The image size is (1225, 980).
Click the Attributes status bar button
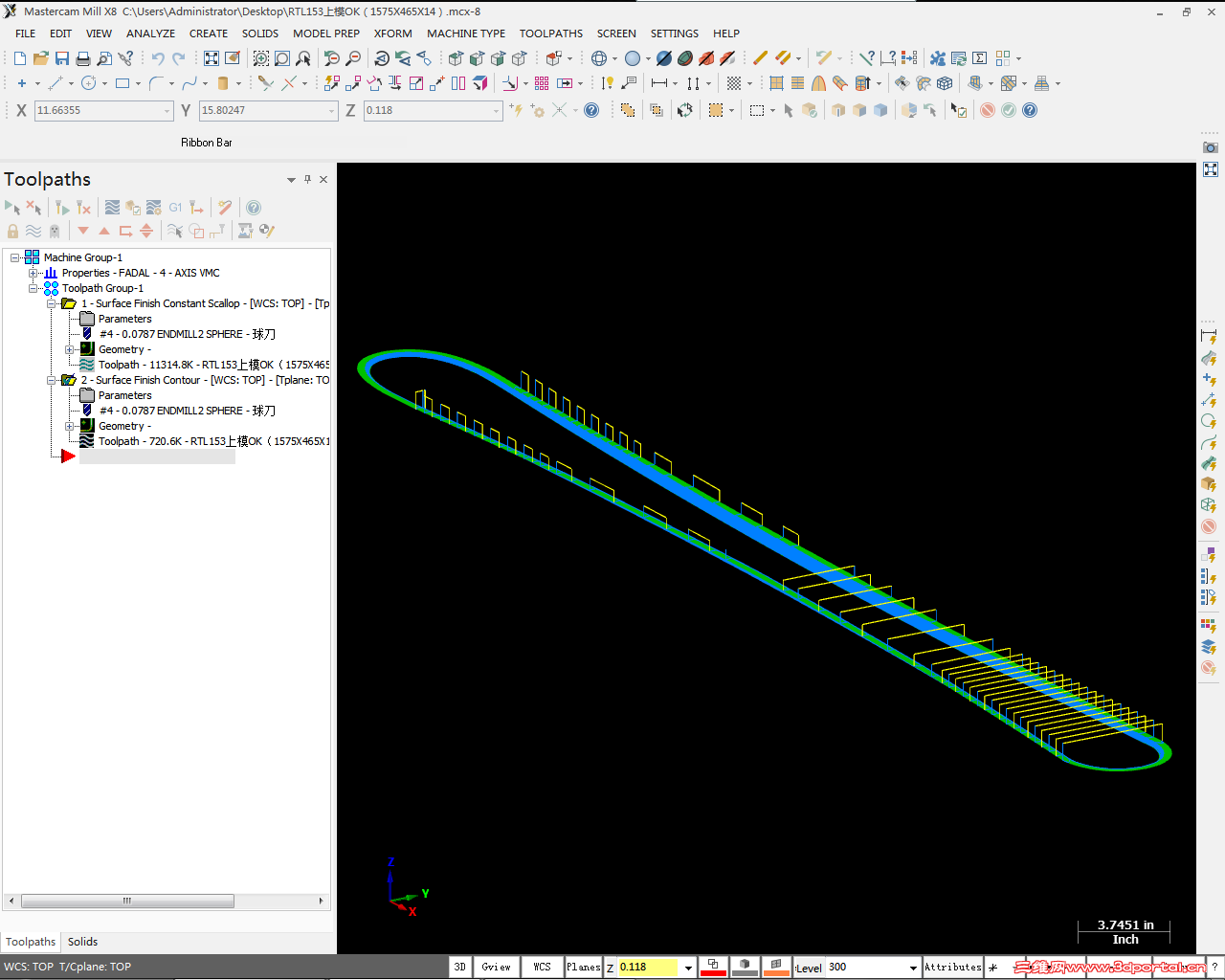[x=953, y=967]
